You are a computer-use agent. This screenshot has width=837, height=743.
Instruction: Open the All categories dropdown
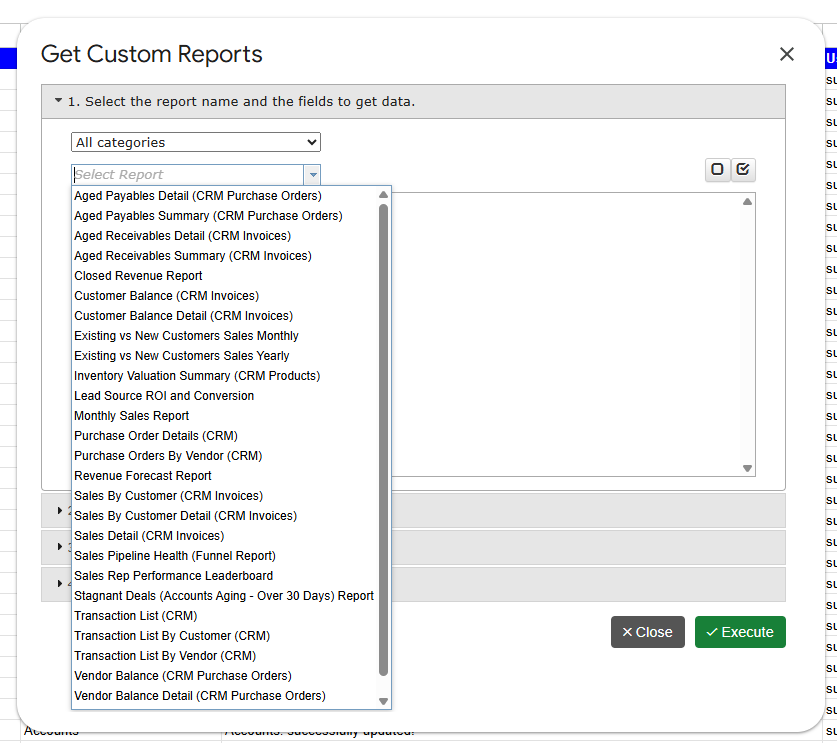(x=196, y=143)
